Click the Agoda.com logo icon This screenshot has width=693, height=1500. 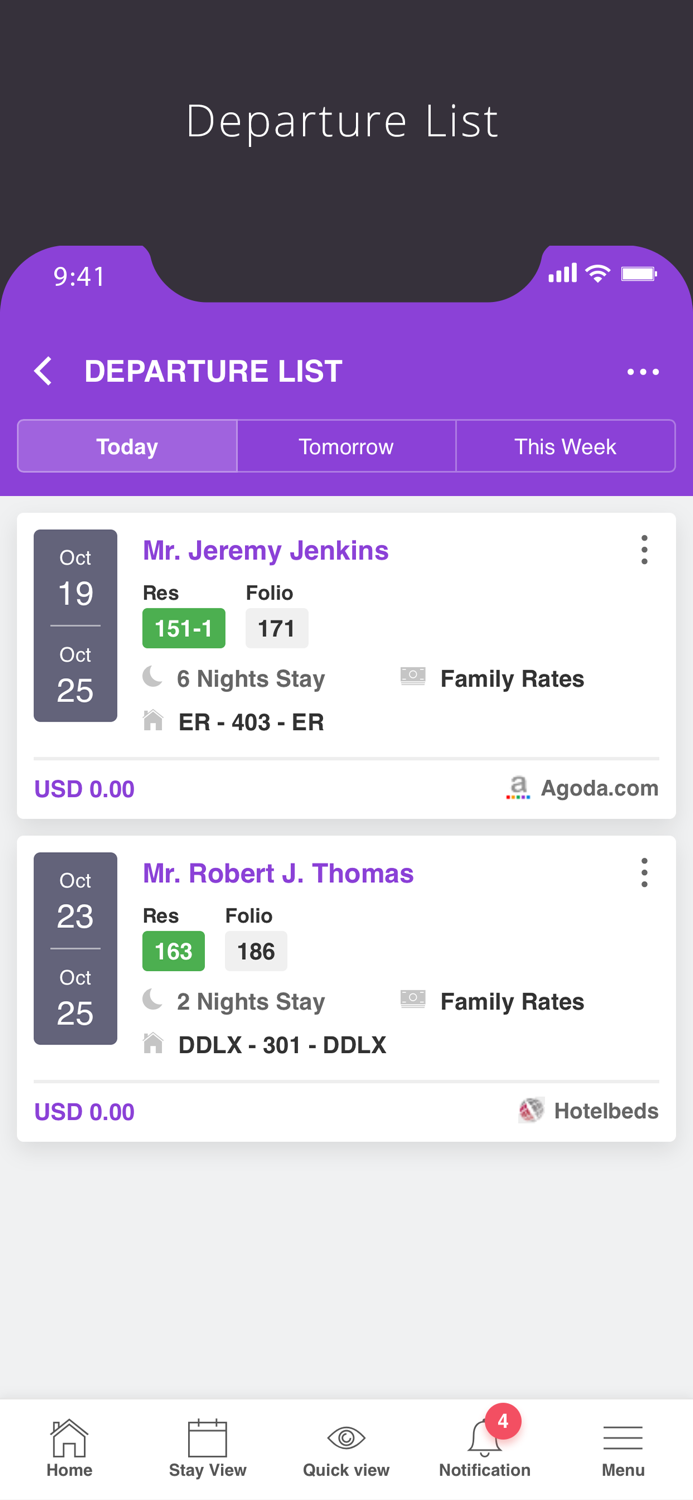tap(518, 788)
